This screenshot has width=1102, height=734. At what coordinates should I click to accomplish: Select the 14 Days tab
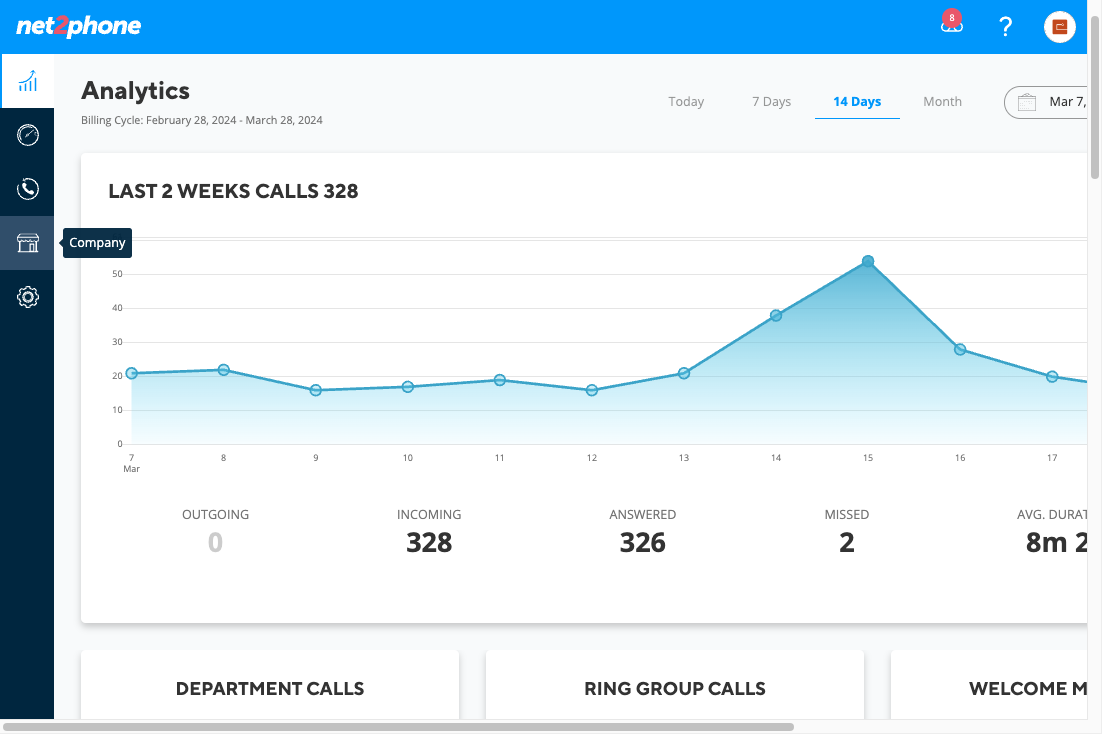click(857, 101)
